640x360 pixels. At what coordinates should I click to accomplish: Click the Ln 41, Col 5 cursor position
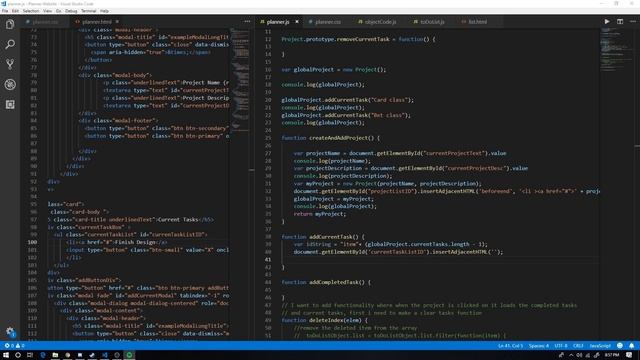pyautogui.click(x=510, y=346)
